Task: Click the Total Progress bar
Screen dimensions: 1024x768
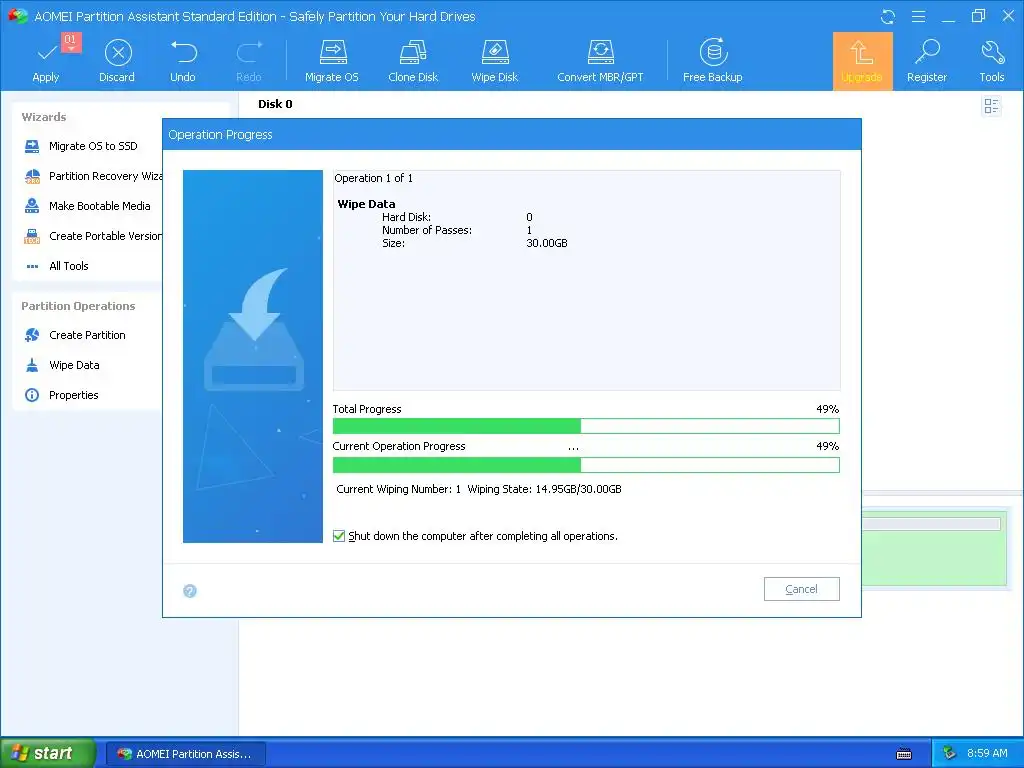Action: click(x=586, y=426)
